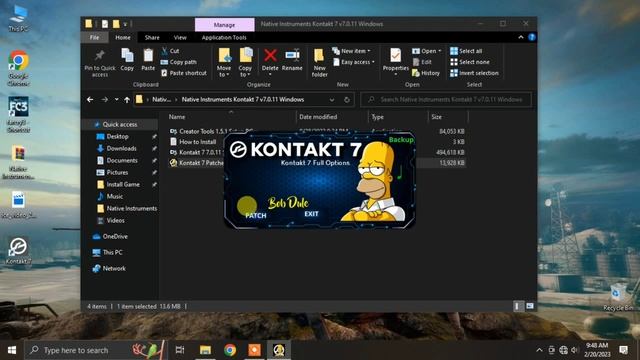This screenshot has height=360, width=640.
Task: Switch to Large icons view in the status bar
Action: point(529,306)
